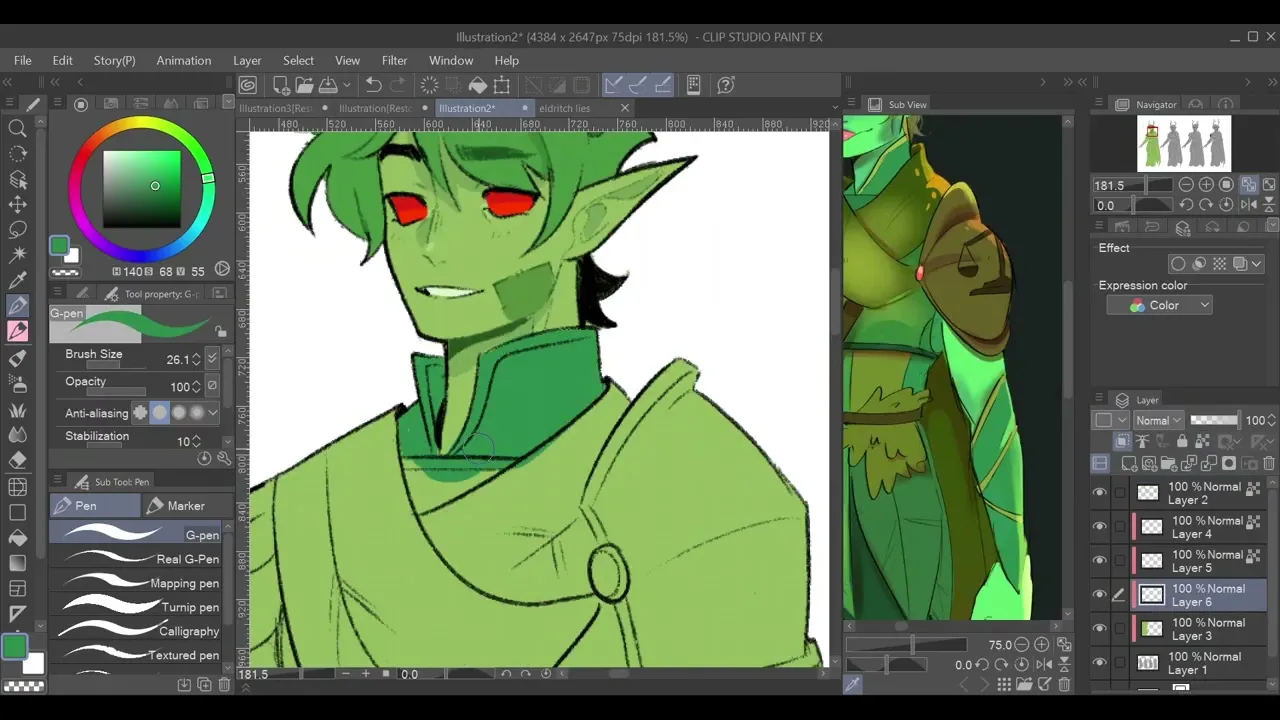This screenshot has width=1280, height=720.
Task: Select the Eyedropper tool
Action: [x=17, y=280]
